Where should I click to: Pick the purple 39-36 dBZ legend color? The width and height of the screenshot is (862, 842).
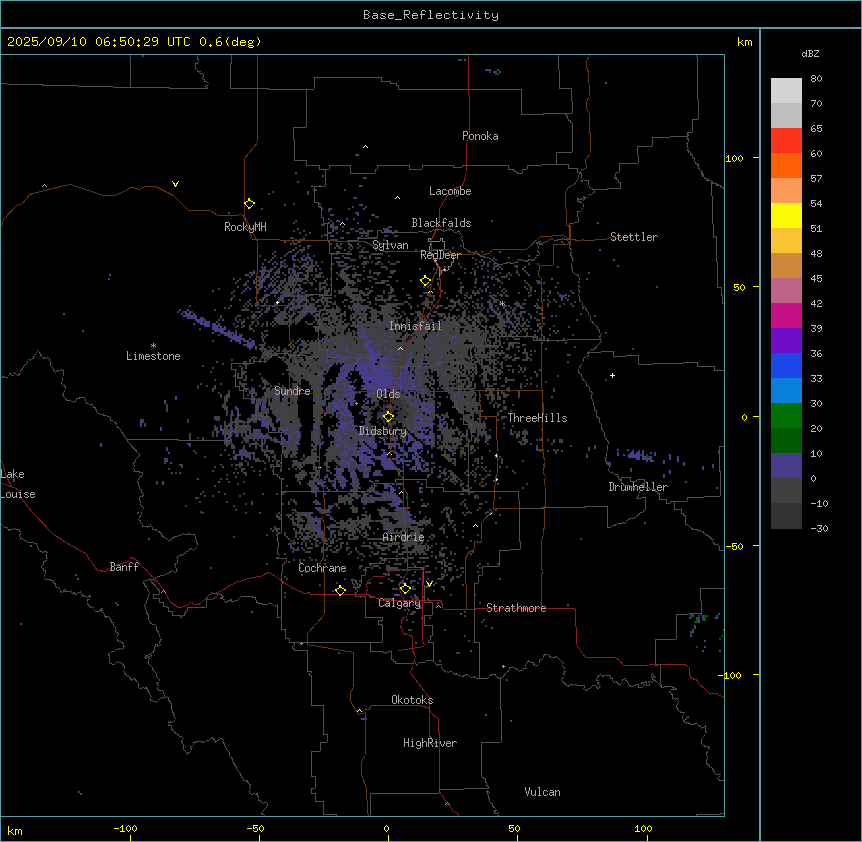pos(786,340)
